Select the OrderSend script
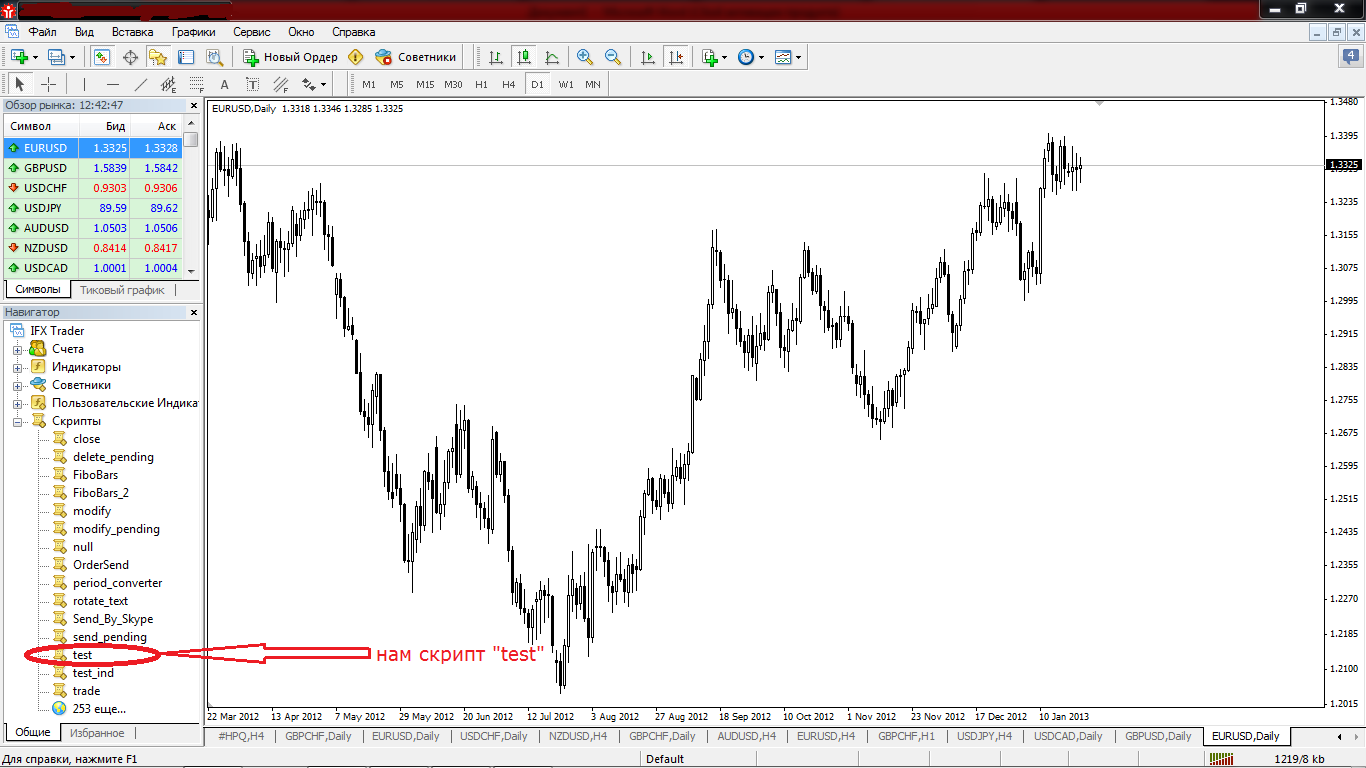Screen dimensions: 1366x768 [100, 565]
